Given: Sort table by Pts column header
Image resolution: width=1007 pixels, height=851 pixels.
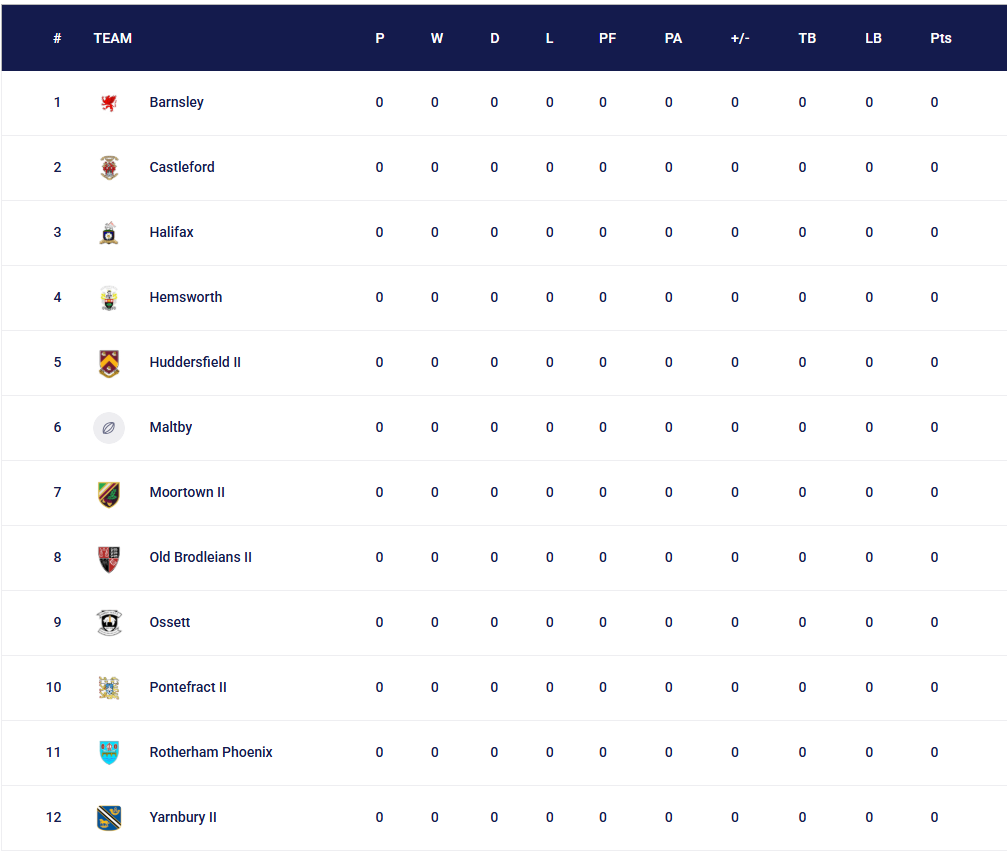Looking at the screenshot, I should coord(940,39).
